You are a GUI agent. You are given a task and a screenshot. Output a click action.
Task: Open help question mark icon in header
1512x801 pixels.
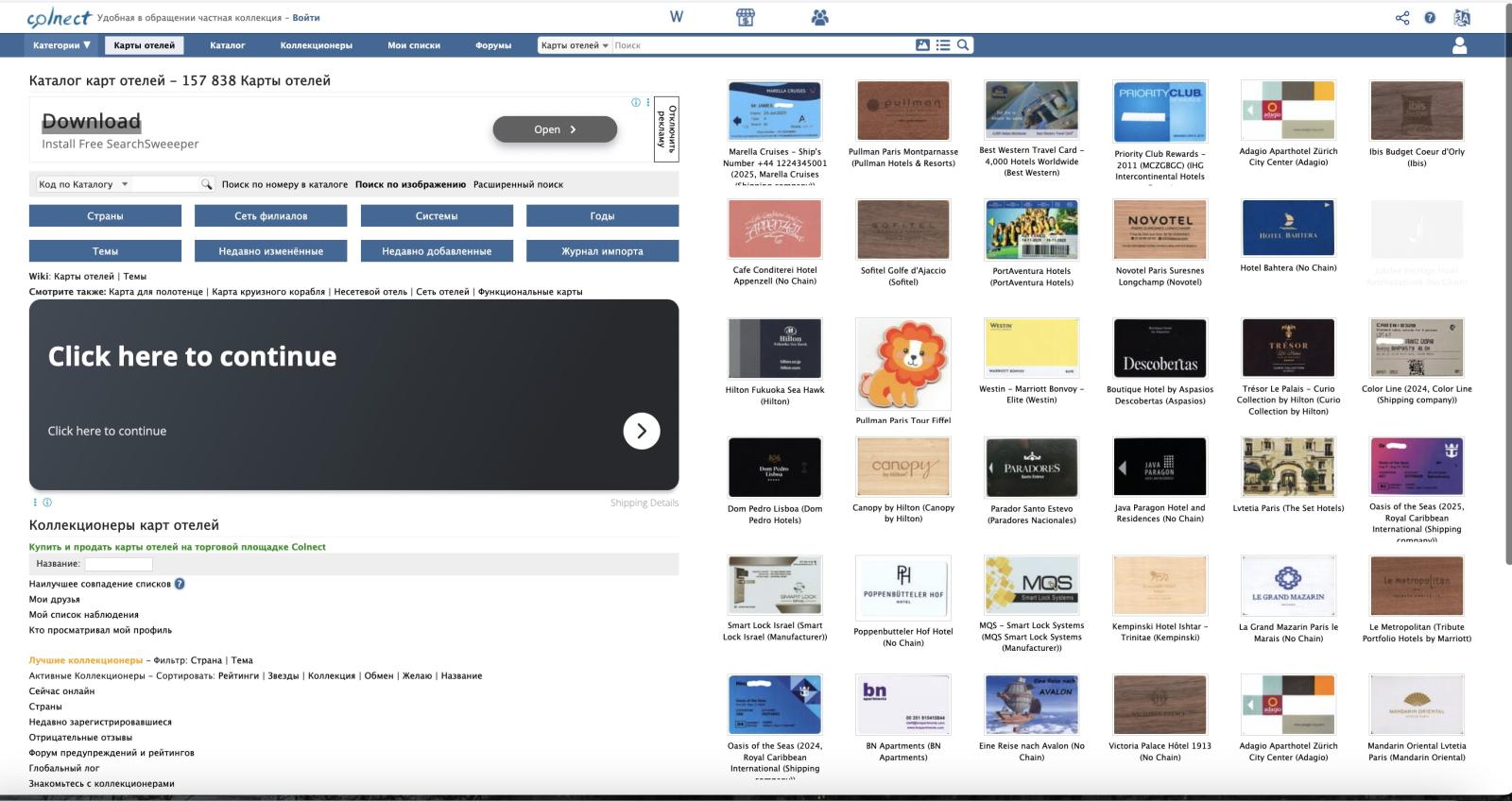tap(1430, 18)
